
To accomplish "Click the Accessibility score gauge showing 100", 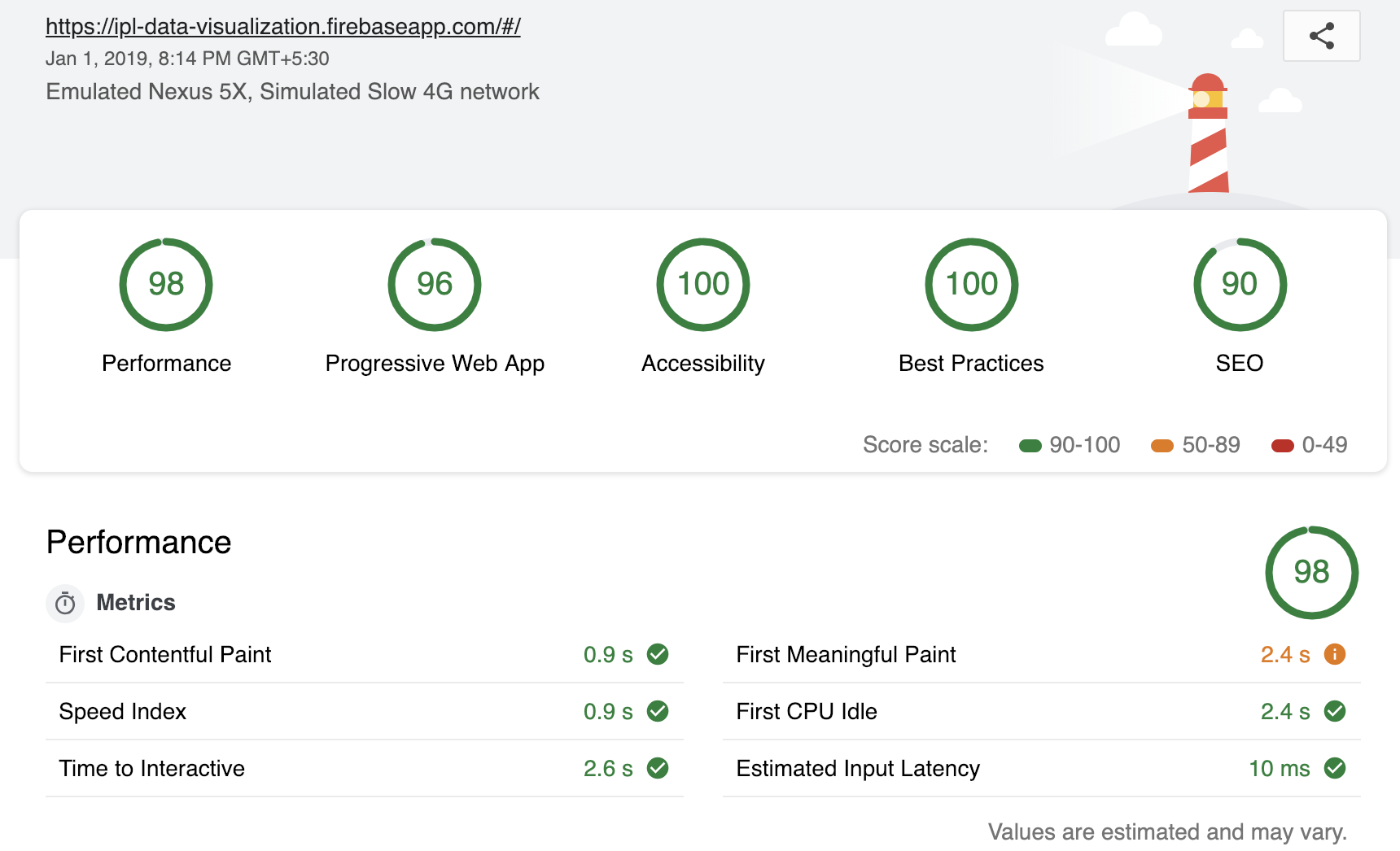I will click(x=703, y=284).
